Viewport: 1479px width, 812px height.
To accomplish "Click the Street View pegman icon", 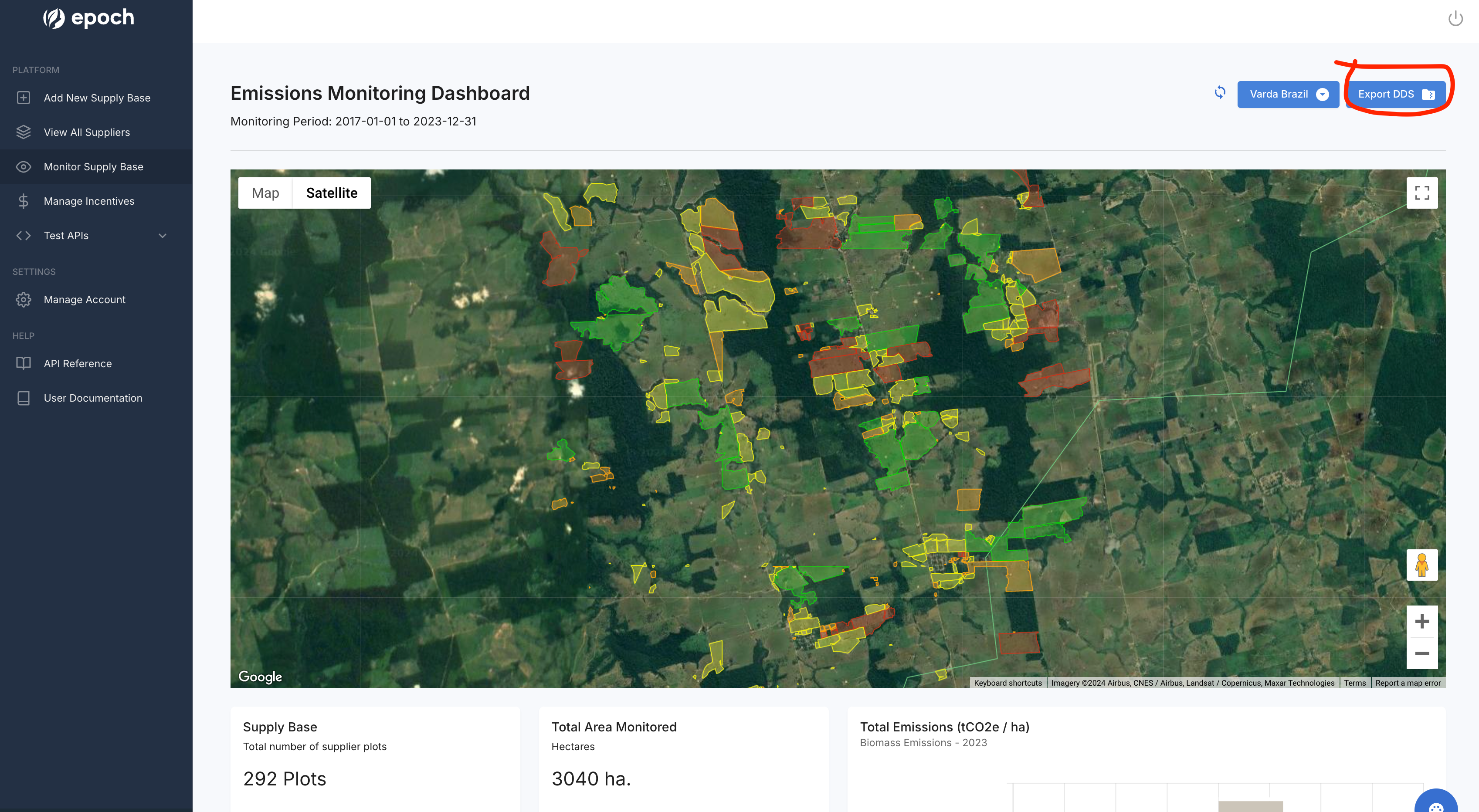I will point(1421,565).
